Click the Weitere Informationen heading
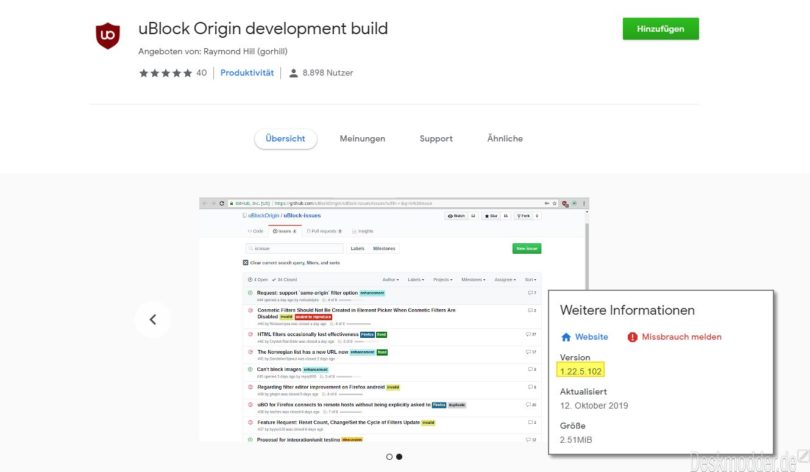This screenshot has width=810, height=472. 627,310
